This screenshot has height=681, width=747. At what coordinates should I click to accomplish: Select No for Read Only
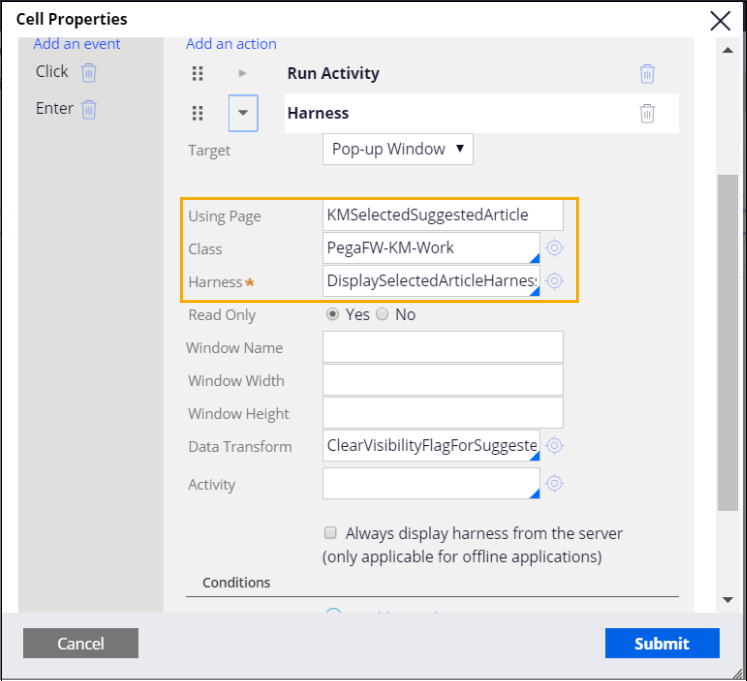(381, 315)
